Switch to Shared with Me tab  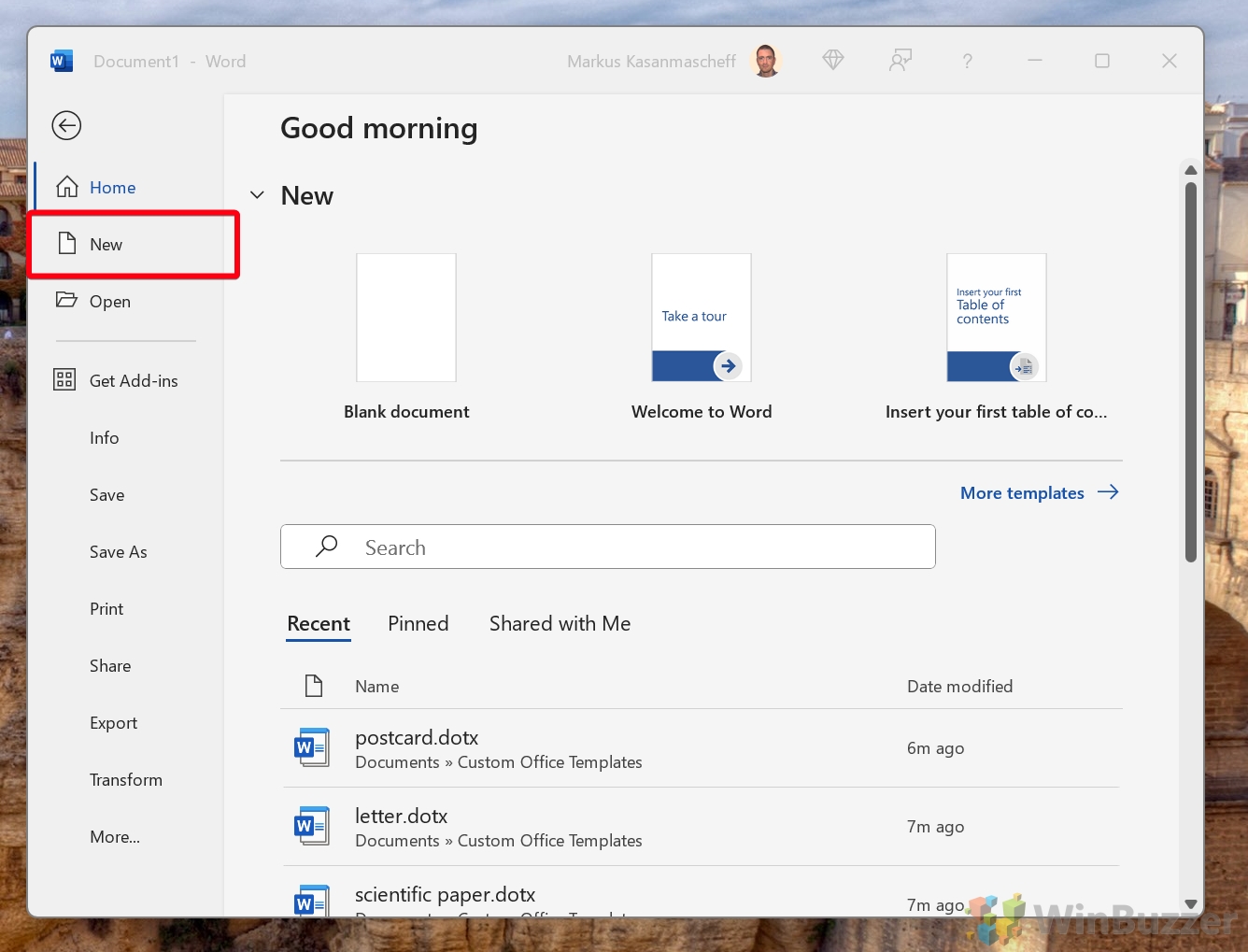click(x=560, y=623)
